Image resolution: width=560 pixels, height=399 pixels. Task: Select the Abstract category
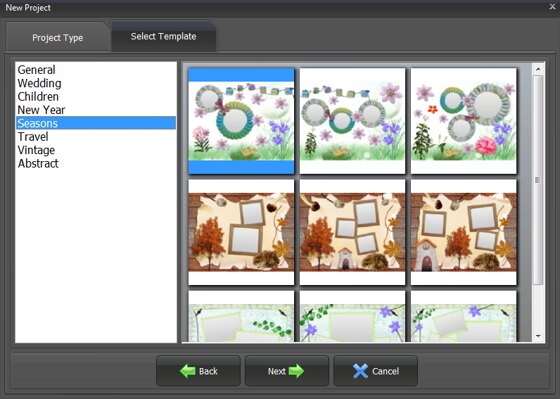click(x=38, y=163)
